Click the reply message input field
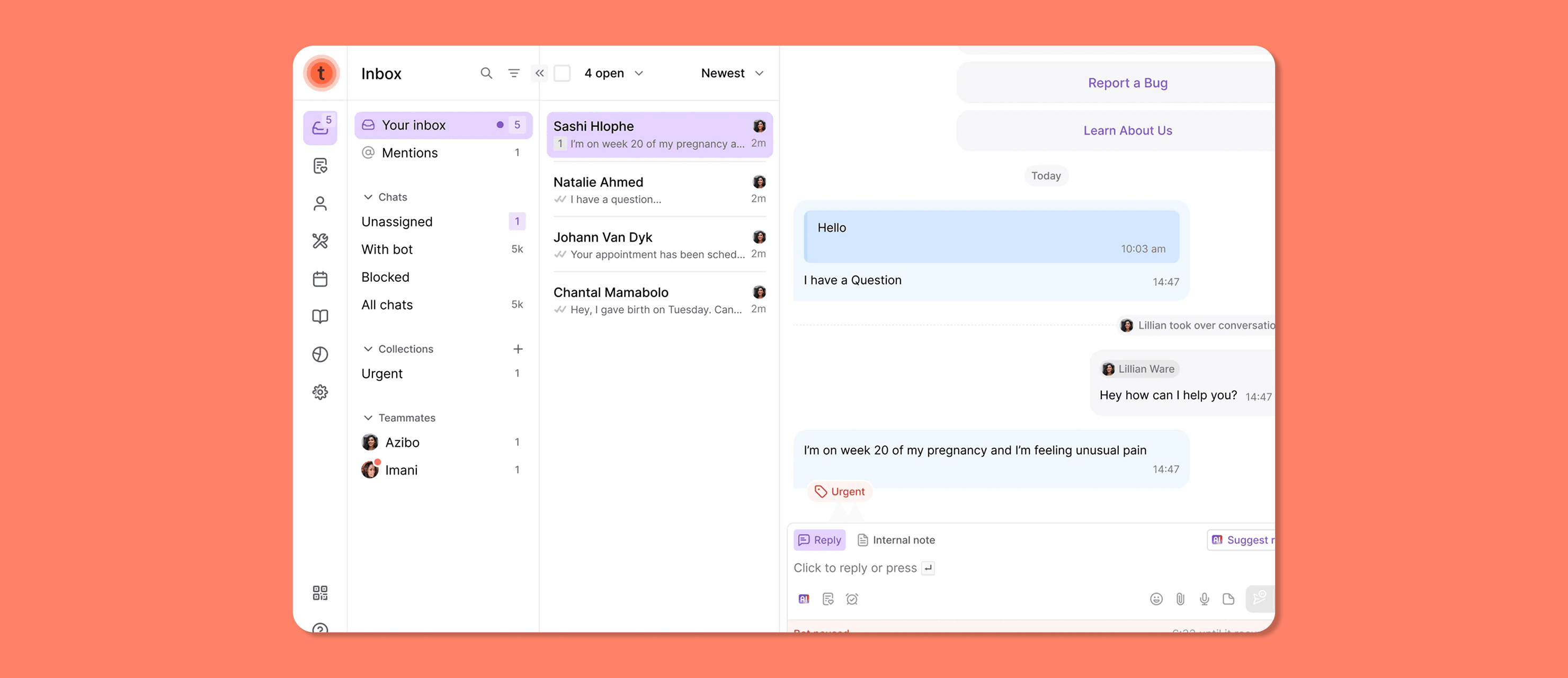This screenshot has width=1568, height=678. coord(974,568)
